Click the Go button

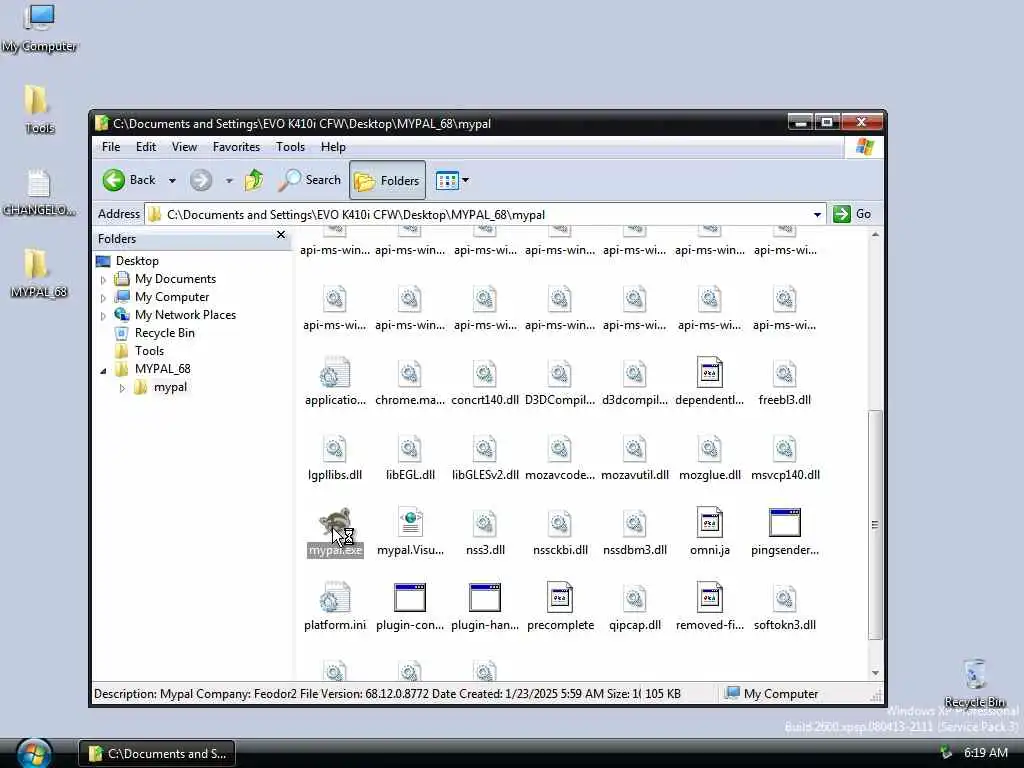click(x=853, y=214)
